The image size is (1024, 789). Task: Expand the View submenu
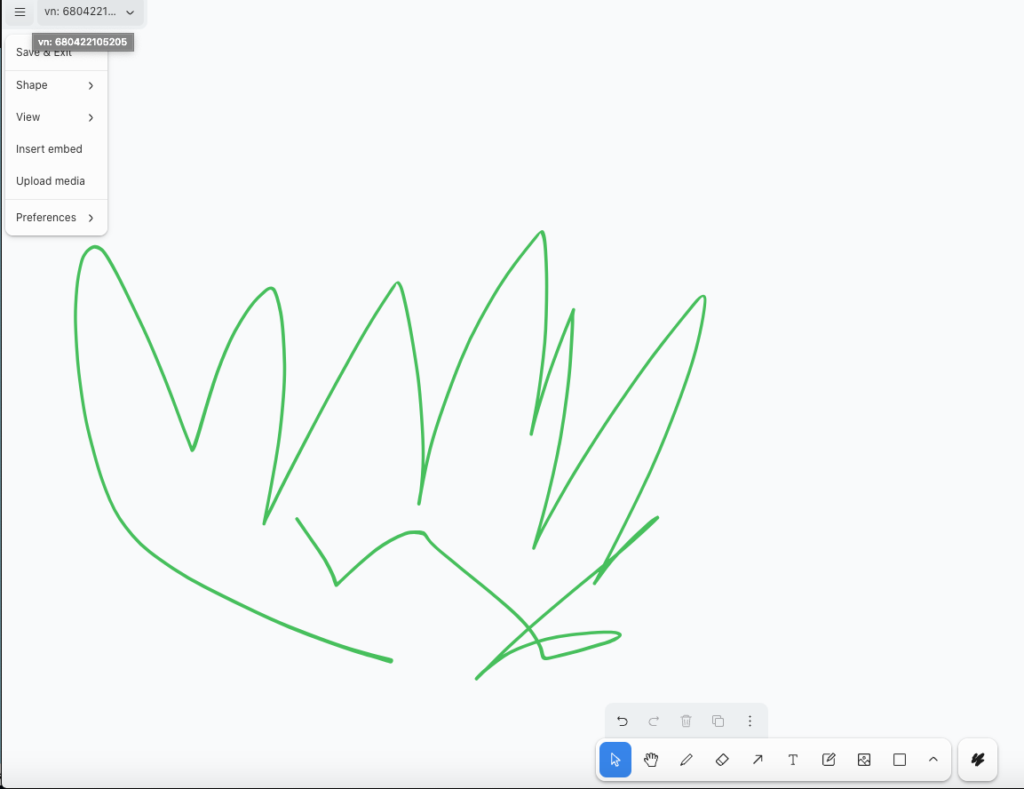pos(56,117)
